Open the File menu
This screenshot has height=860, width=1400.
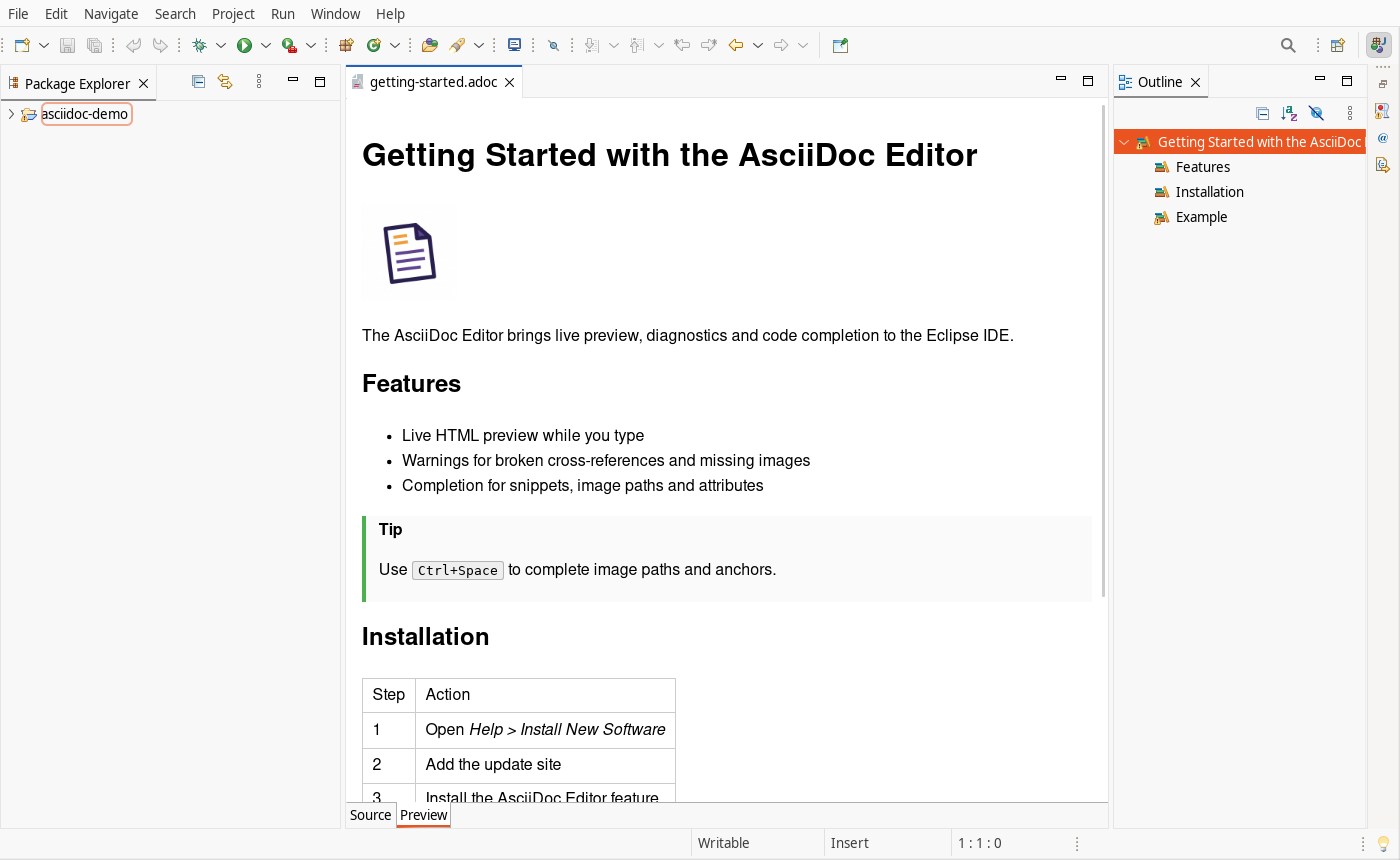tap(18, 14)
